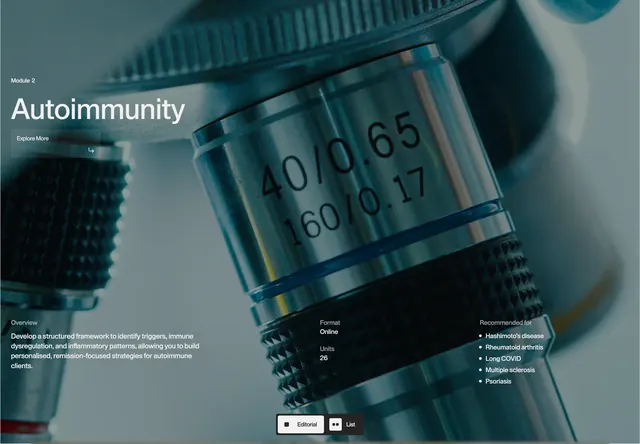Click the Units label

pyautogui.click(x=327, y=349)
